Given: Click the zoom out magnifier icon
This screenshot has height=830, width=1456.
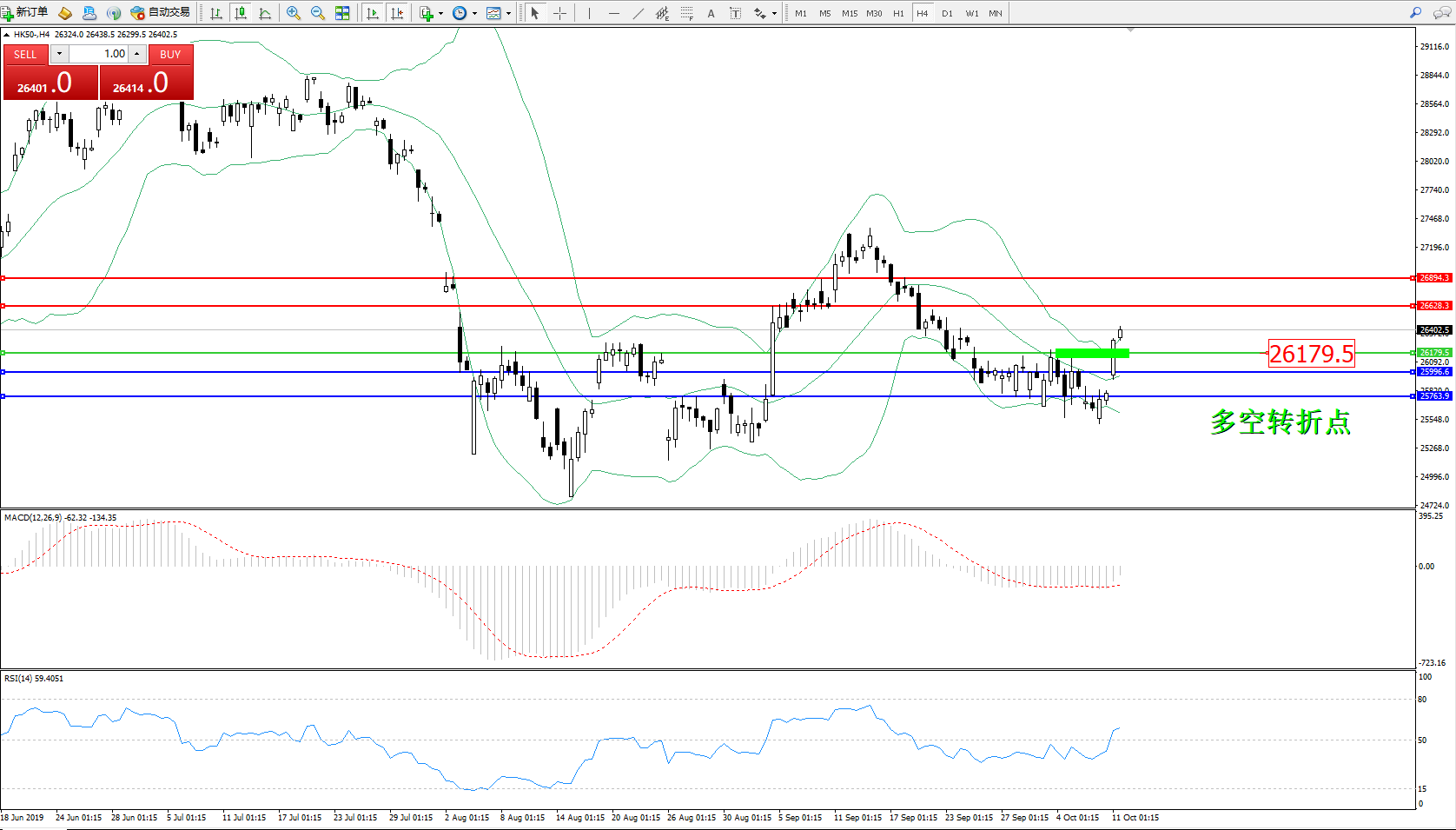Looking at the screenshot, I should (318, 13).
